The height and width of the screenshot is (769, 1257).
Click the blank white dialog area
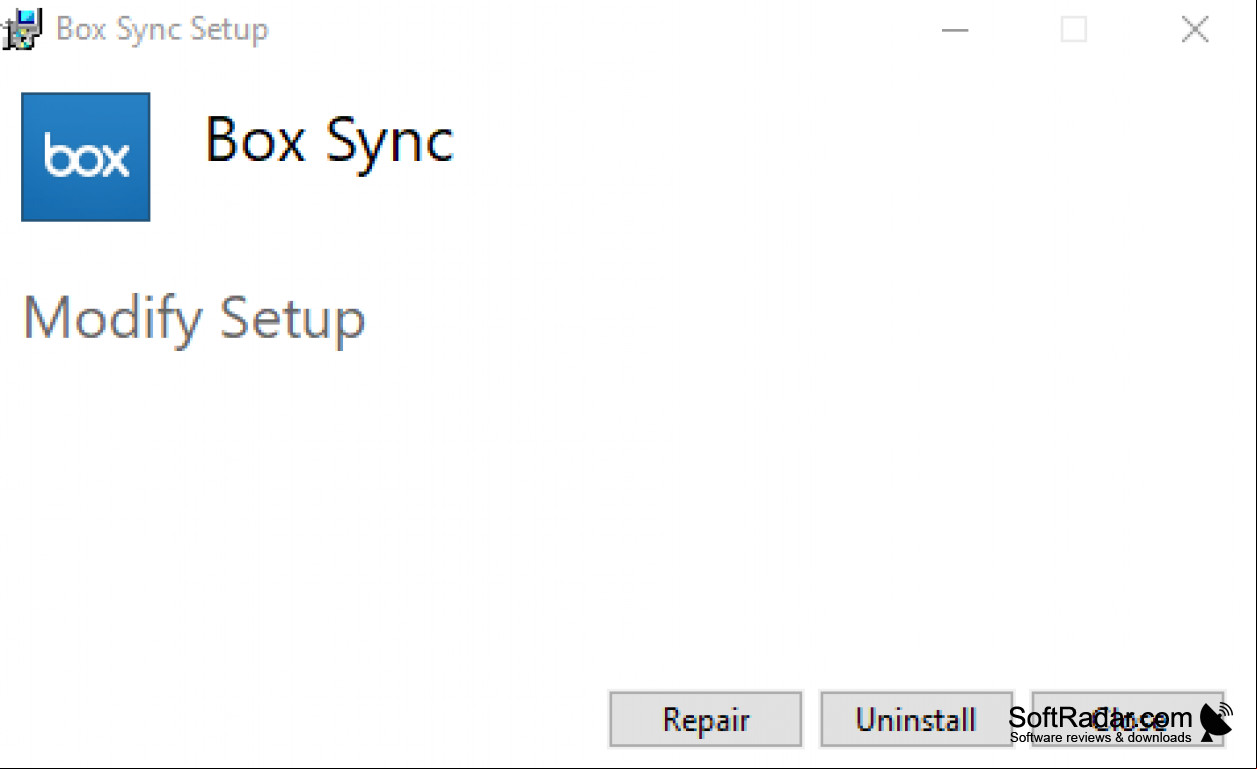pyautogui.click(x=628, y=500)
